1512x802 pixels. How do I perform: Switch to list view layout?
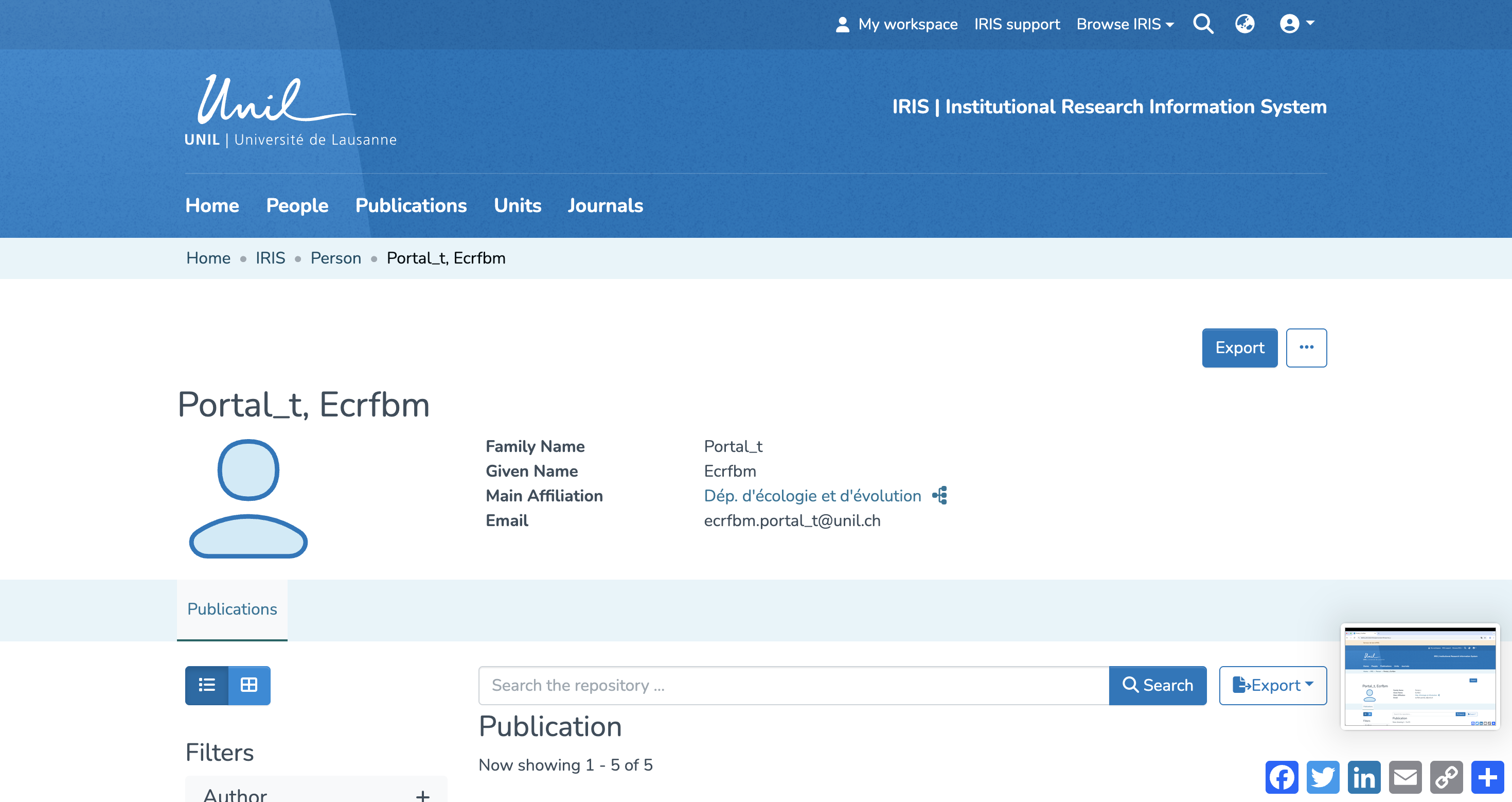(x=207, y=685)
